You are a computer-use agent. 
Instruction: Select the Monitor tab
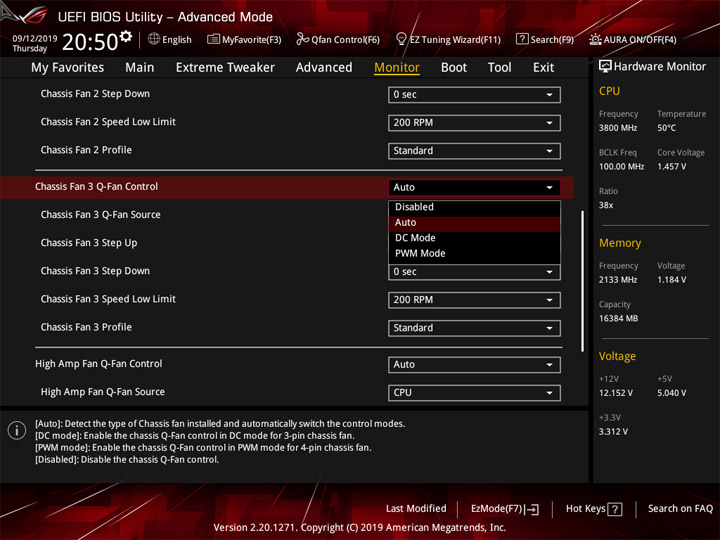(x=397, y=68)
